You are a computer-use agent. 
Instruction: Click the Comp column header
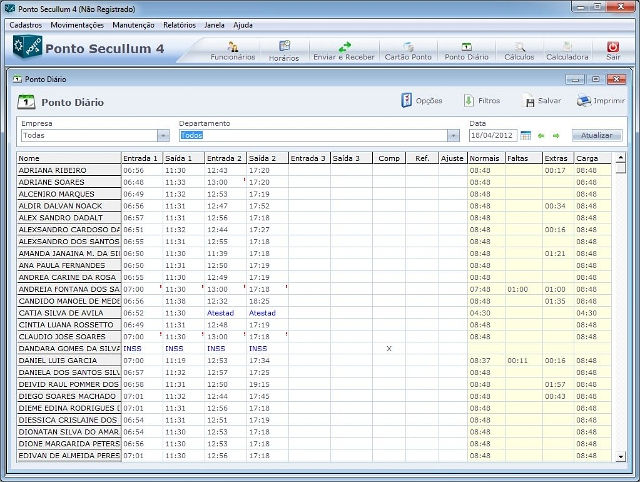[389, 158]
